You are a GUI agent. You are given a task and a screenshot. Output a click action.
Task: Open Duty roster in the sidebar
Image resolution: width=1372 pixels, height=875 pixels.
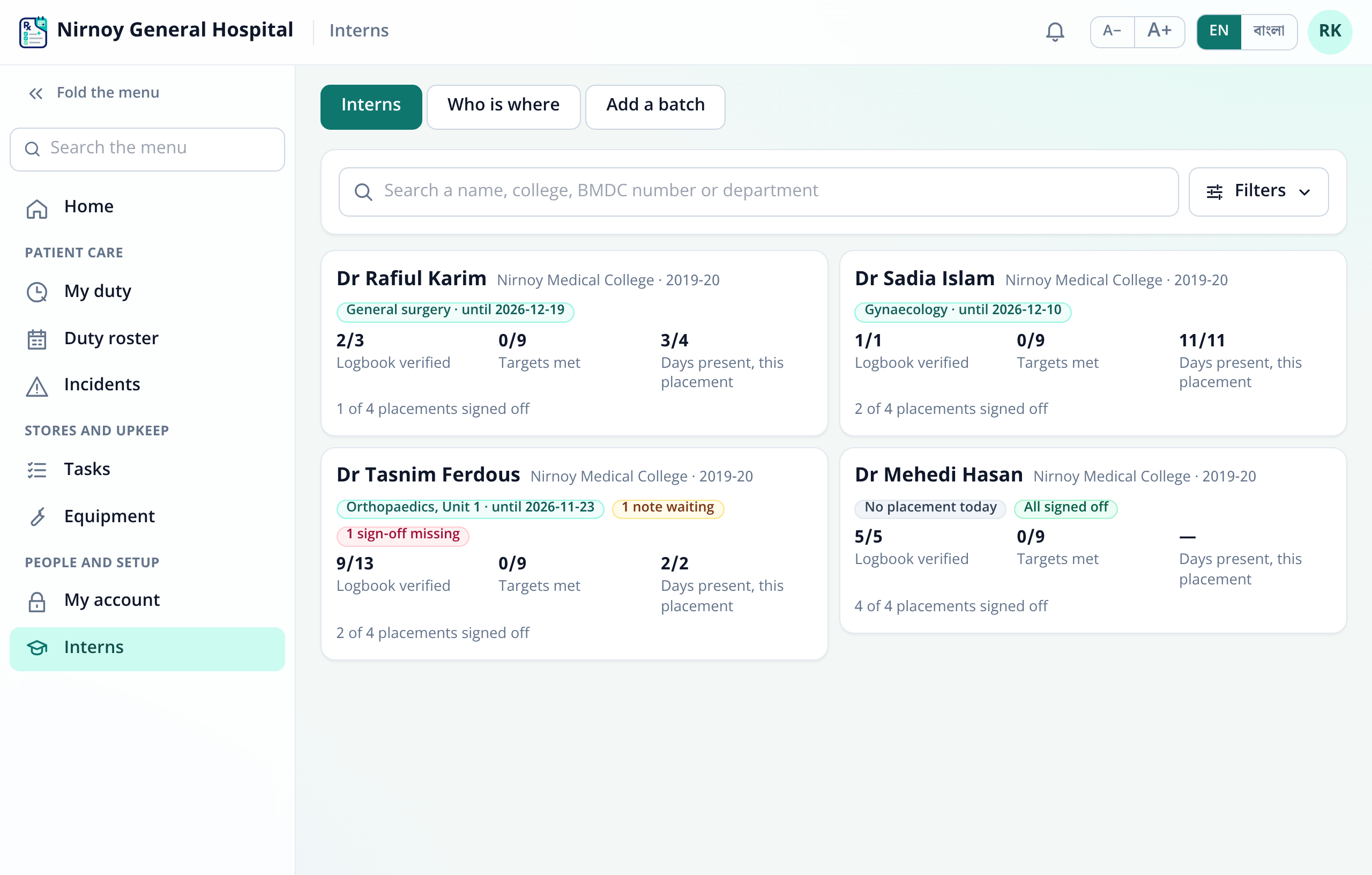point(147,339)
